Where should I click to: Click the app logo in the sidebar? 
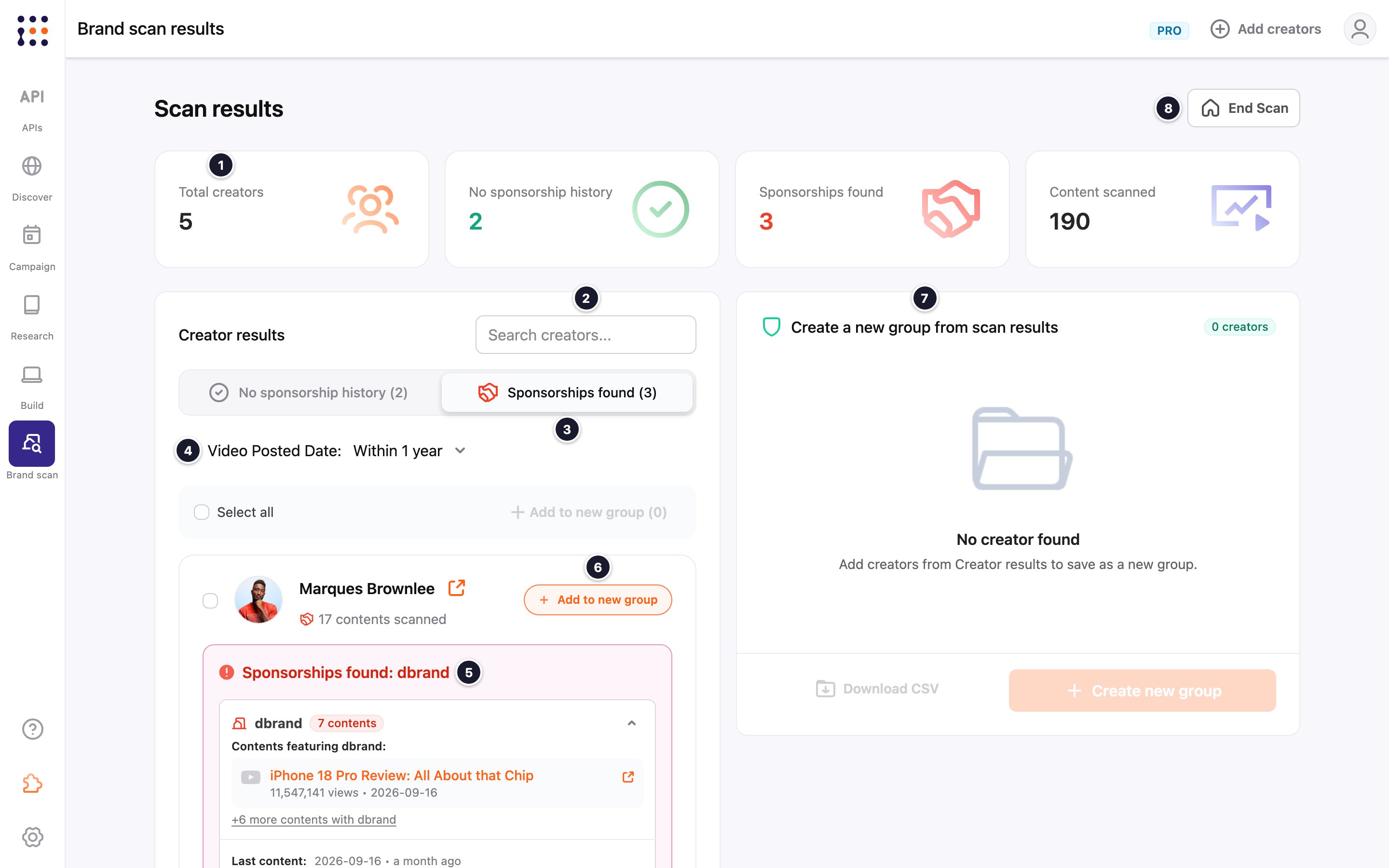(33, 30)
